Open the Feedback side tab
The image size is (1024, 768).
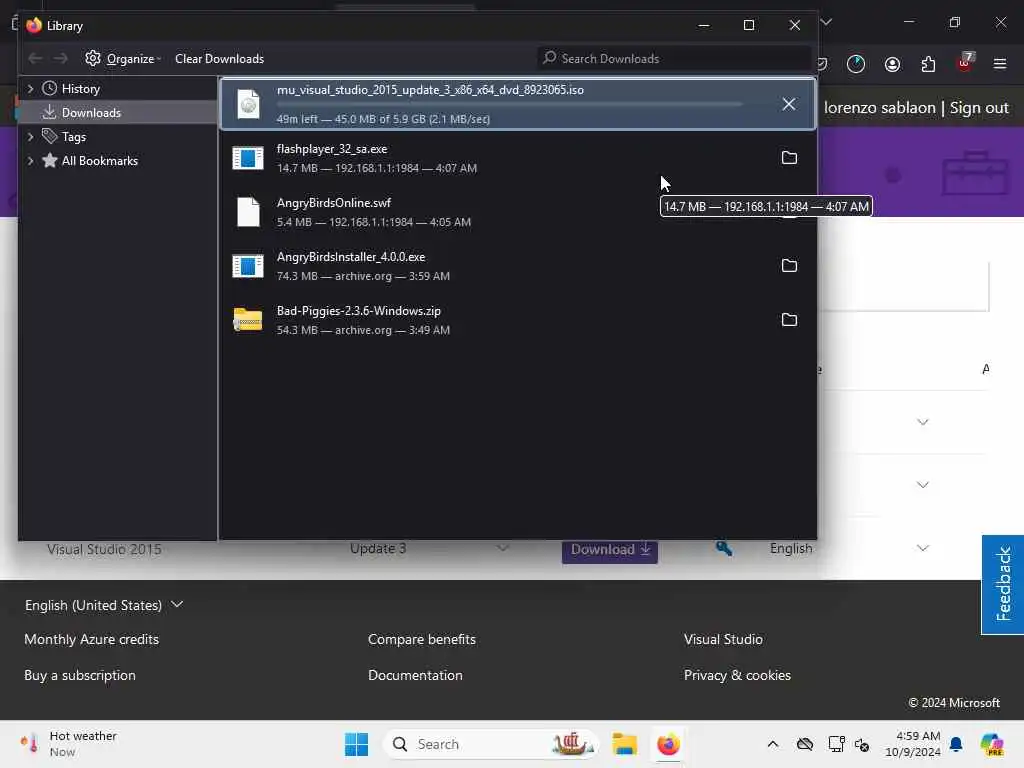pyautogui.click(x=1002, y=584)
